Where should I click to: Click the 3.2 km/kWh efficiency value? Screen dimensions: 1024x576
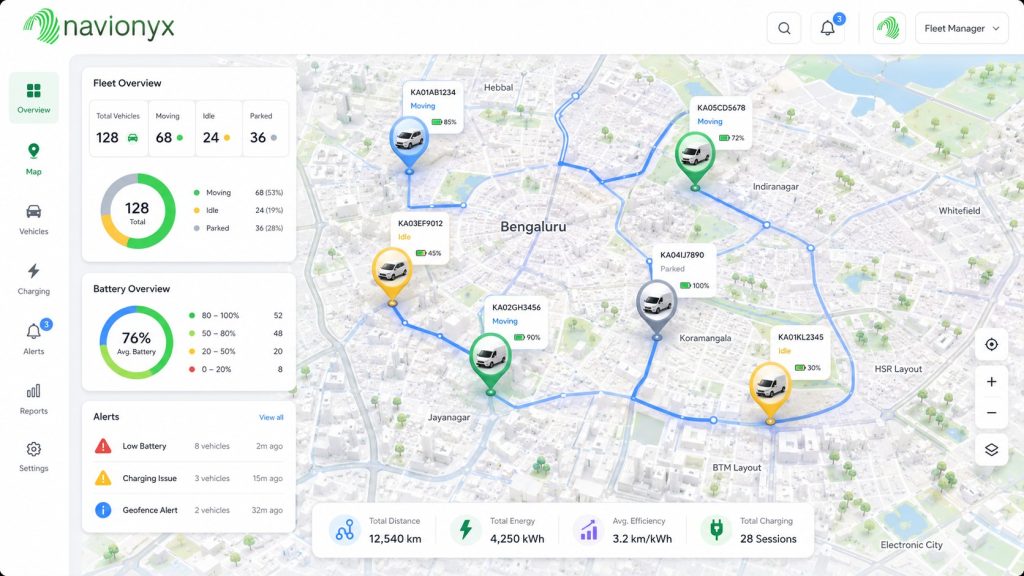coord(642,539)
